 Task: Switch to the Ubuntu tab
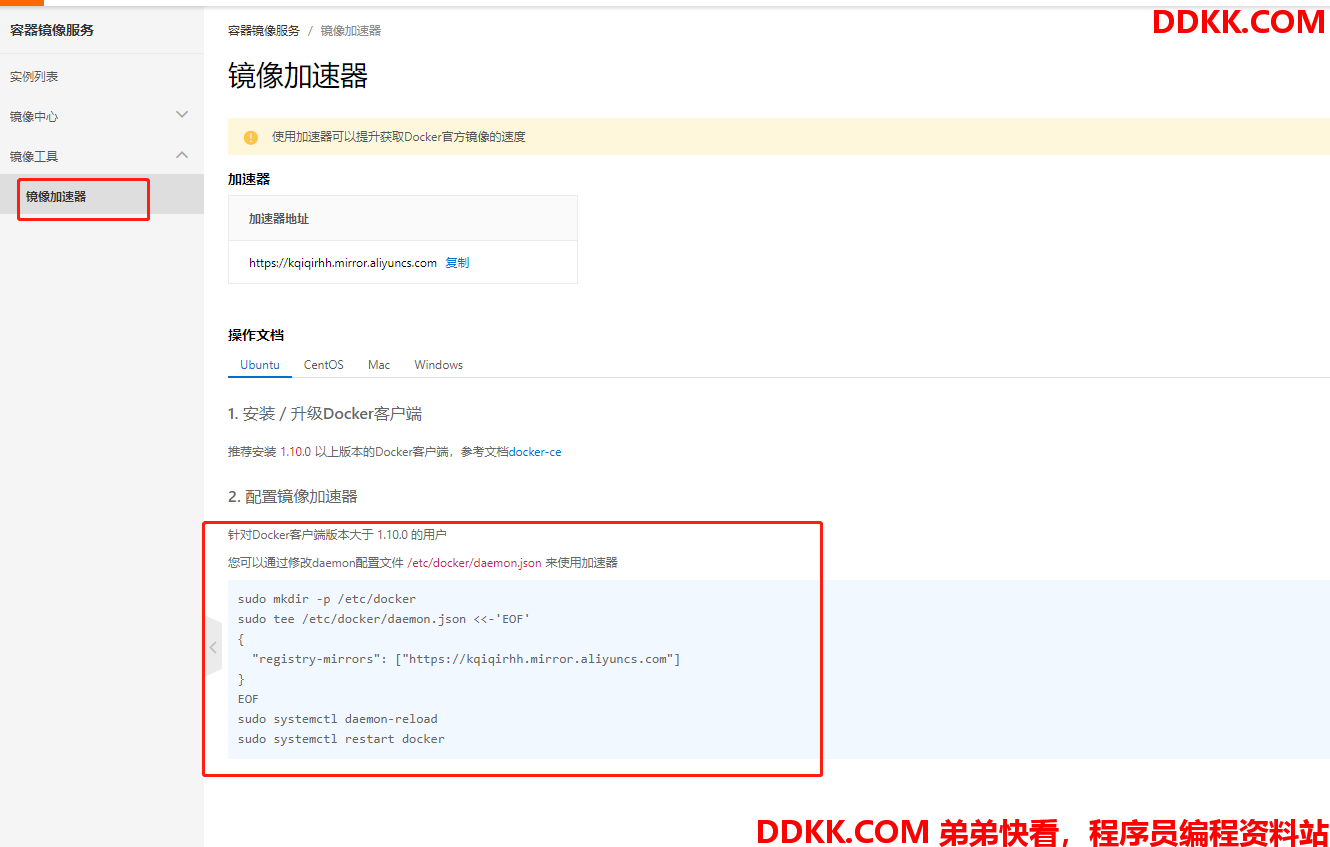260,365
